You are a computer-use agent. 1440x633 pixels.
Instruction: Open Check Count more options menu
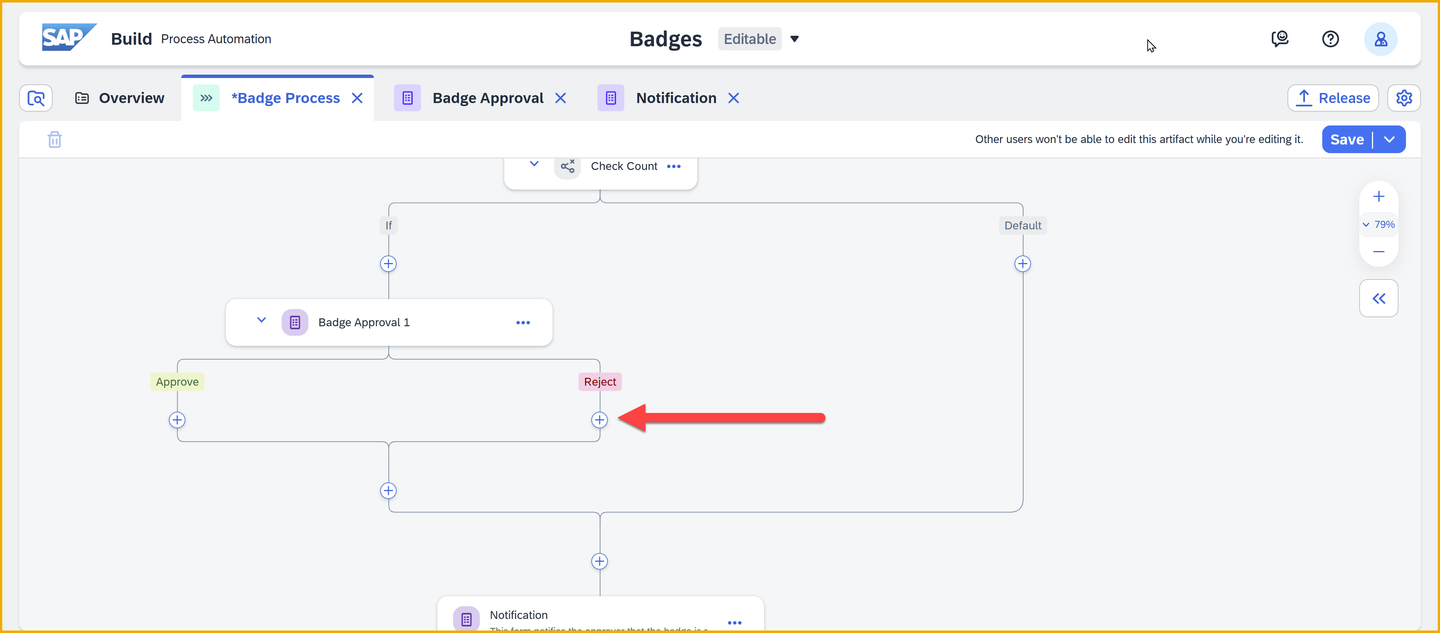(x=674, y=167)
